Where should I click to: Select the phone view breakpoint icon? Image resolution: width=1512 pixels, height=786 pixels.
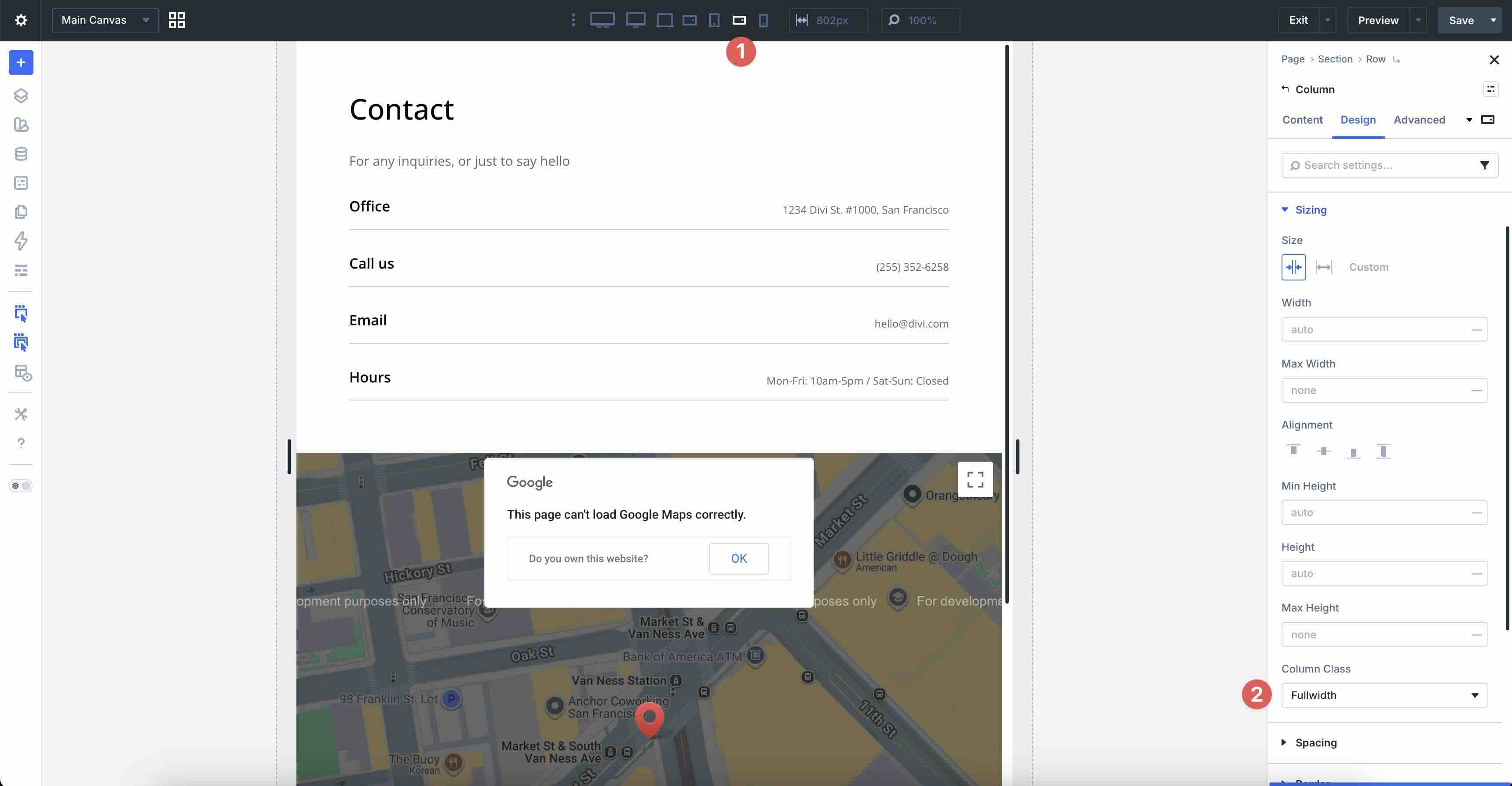(x=763, y=21)
